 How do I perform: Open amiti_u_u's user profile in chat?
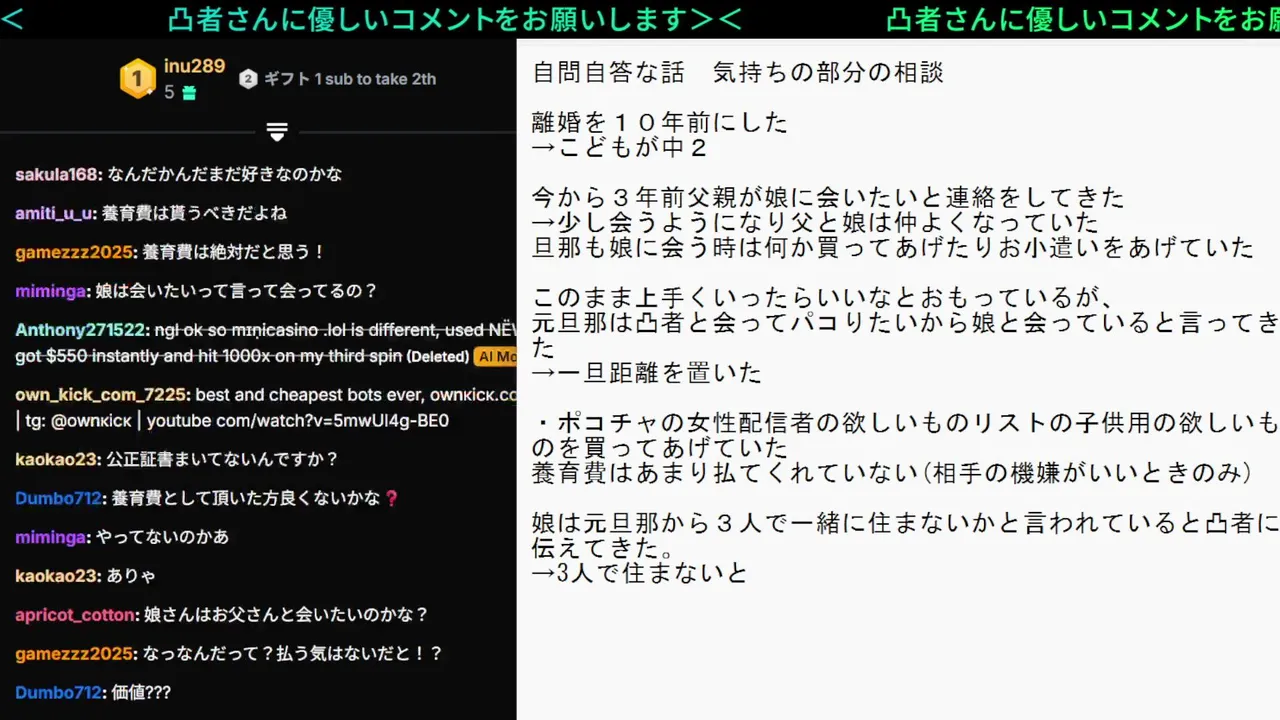click(54, 213)
